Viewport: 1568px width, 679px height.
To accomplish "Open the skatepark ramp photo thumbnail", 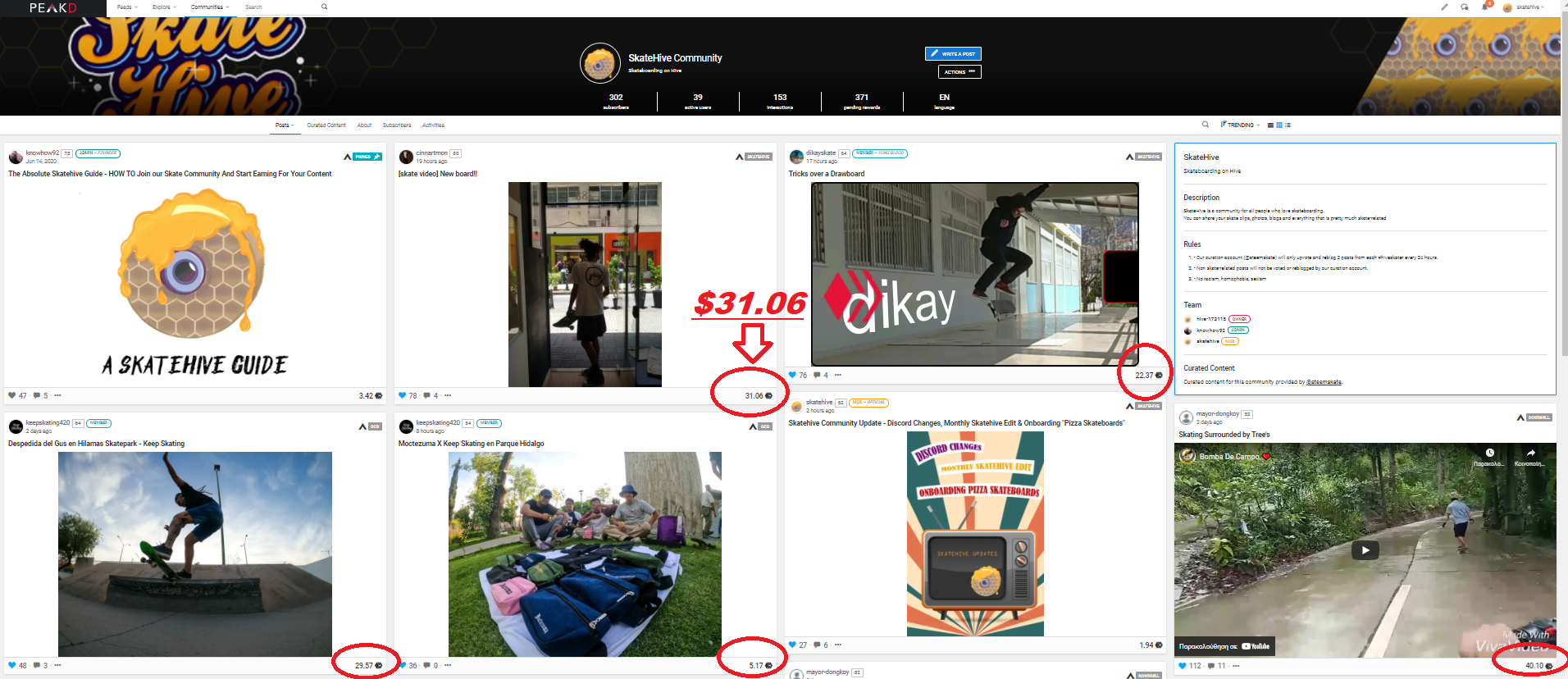I will [x=195, y=554].
